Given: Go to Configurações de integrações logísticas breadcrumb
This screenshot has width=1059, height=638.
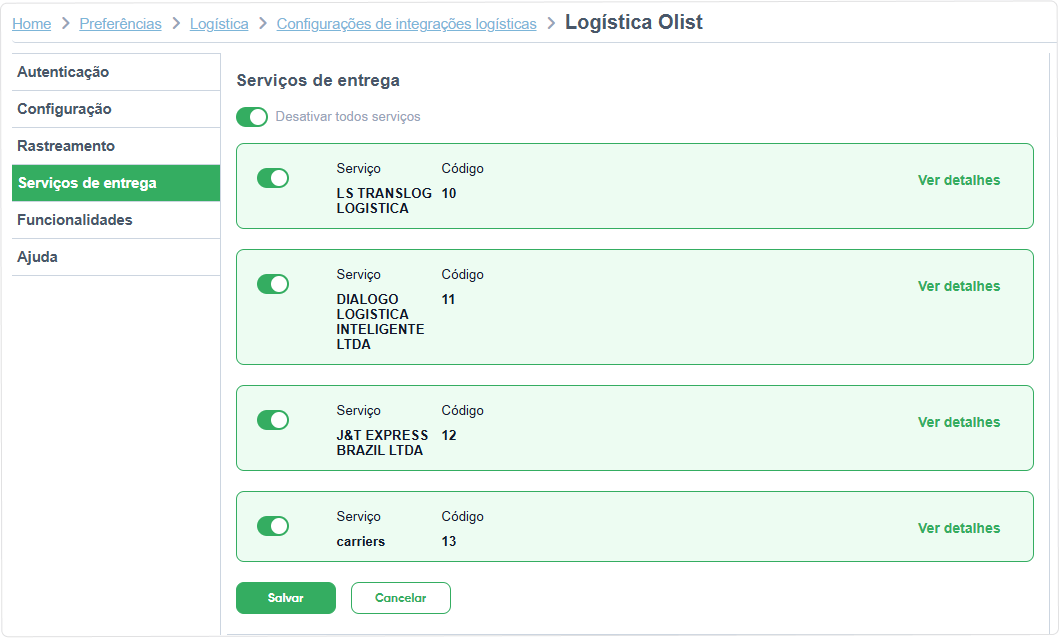Looking at the screenshot, I should pyautogui.click(x=406, y=24).
